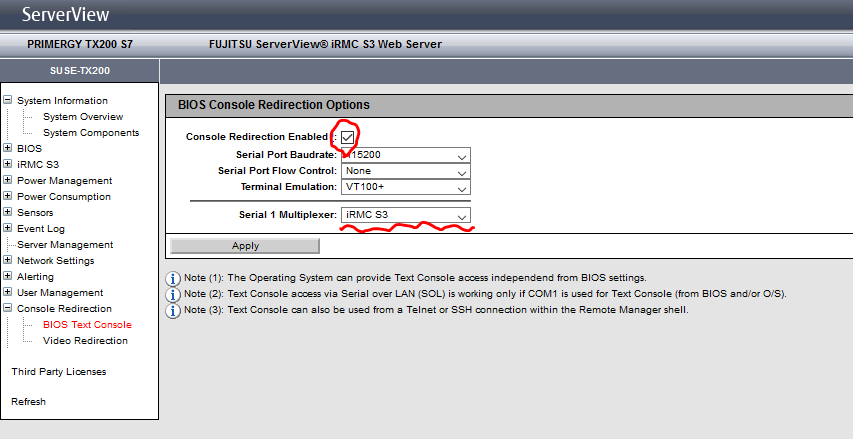This screenshot has height=439, width=853.
Task: Expand User Management tree node
Action: (7, 292)
